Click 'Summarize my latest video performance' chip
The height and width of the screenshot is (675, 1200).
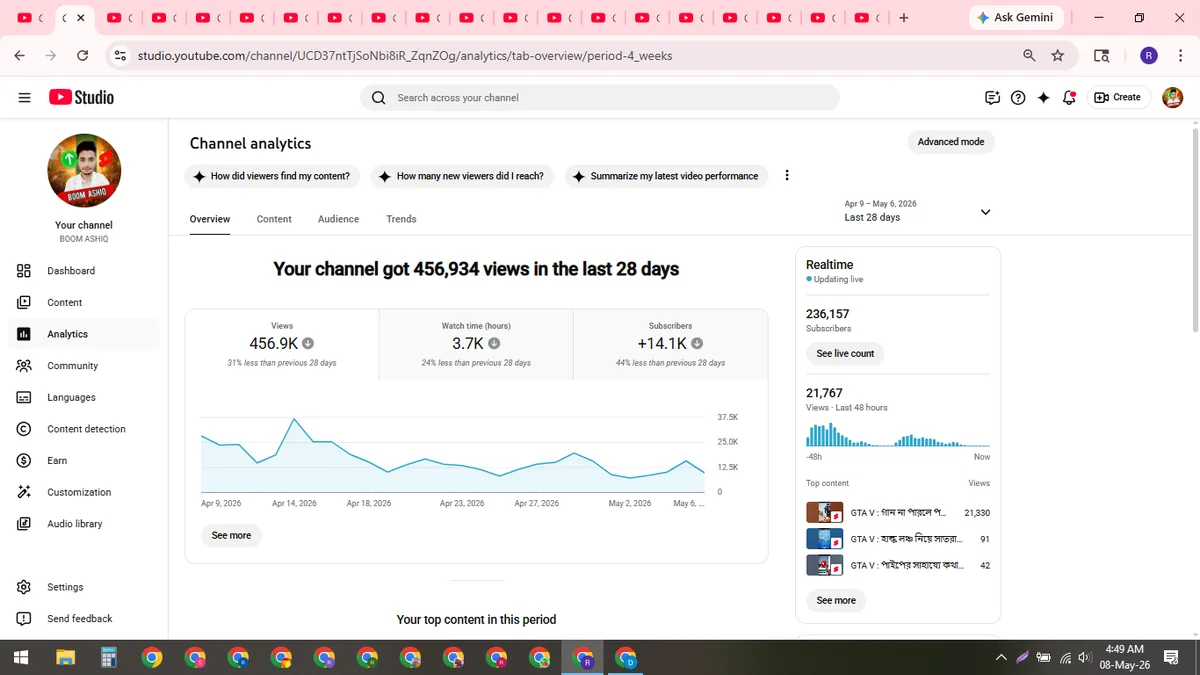666,176
